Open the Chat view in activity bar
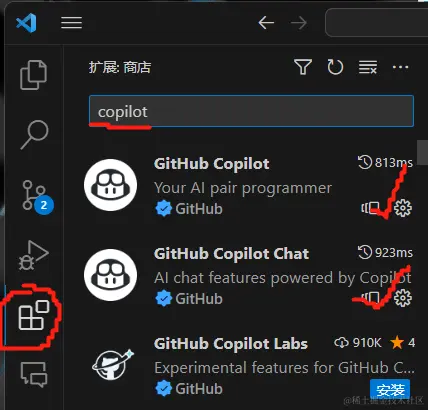 (34, 374)
